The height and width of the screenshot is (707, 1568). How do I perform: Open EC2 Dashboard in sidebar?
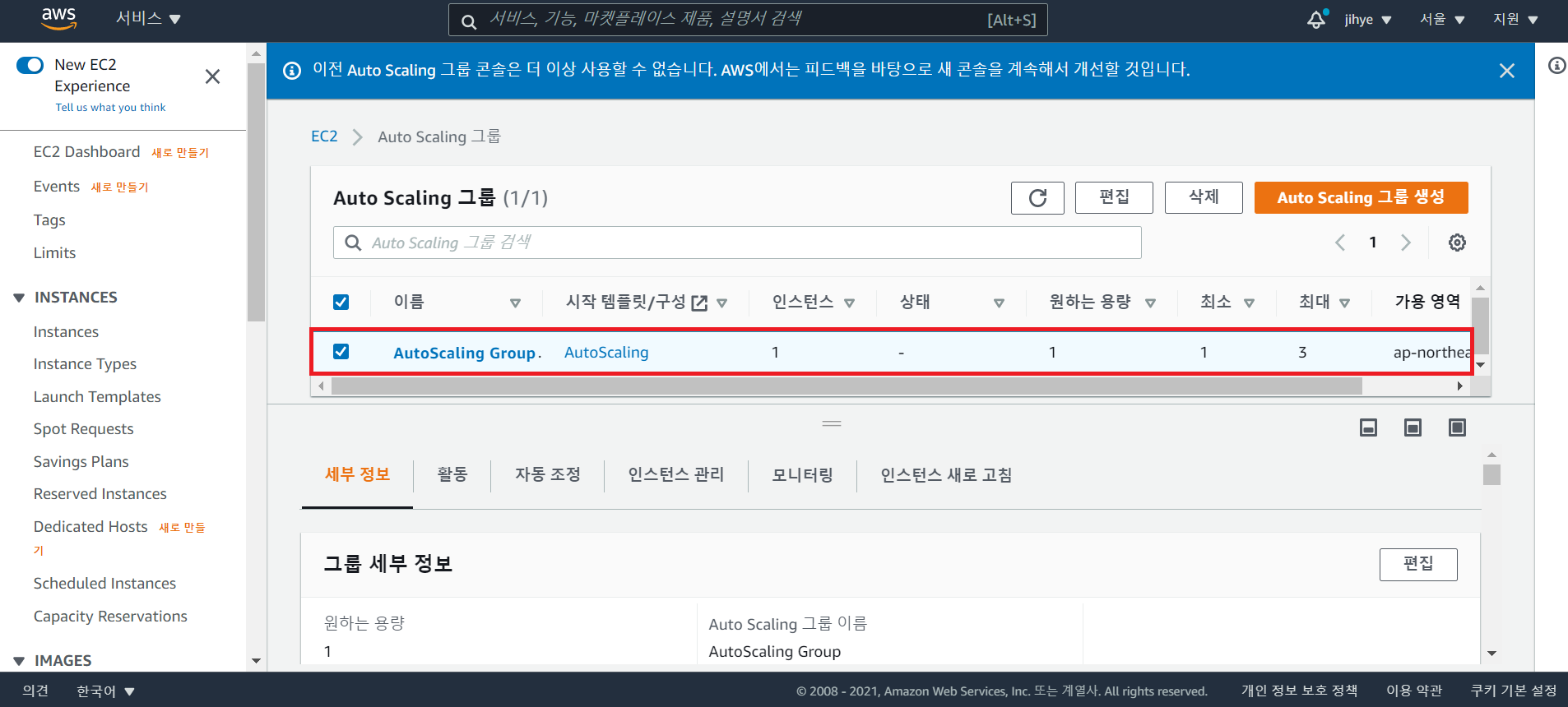click(x=86, y=152)
